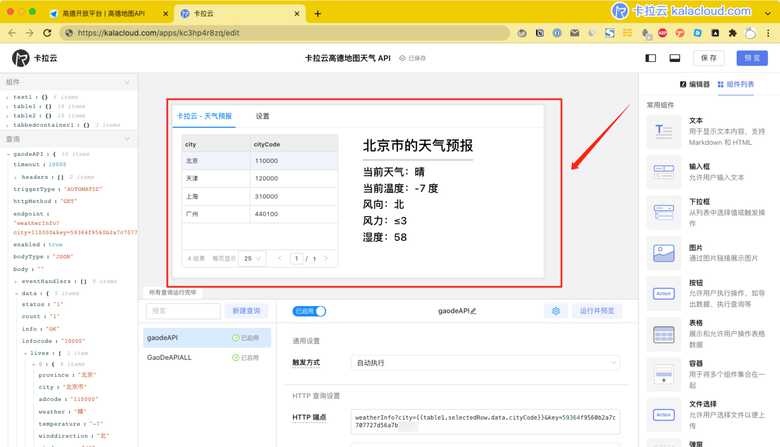Screen dimensions: 780x447
Task: Select the File picker component icon
Action: (664, 415)
